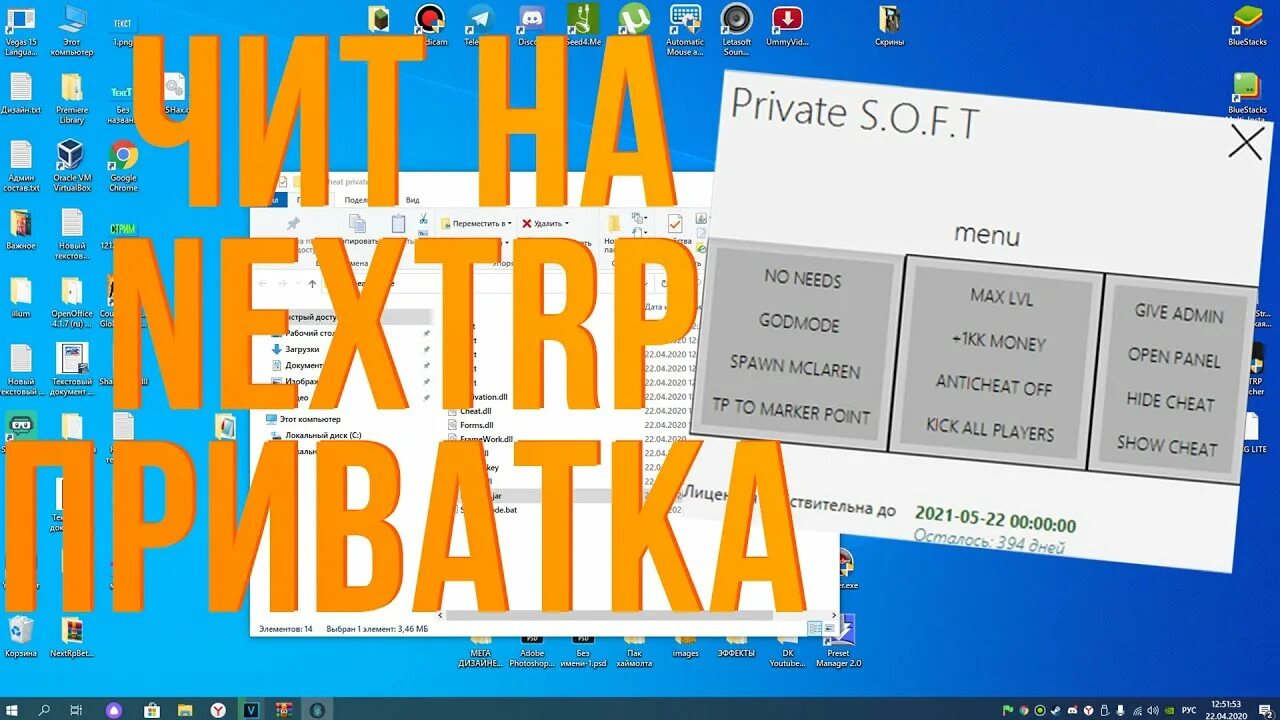
Task: Open the UmmyVideo desktop shortcut
Action: tap(788, 27)
